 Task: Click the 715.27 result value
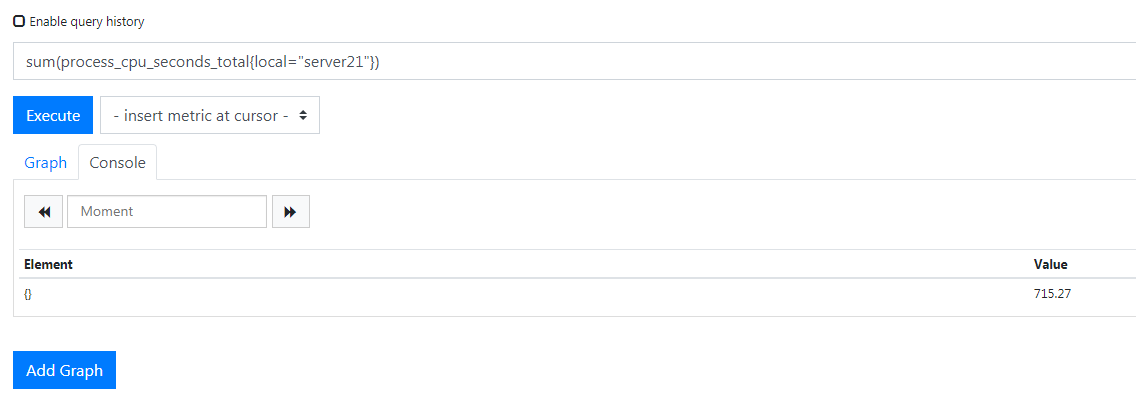coord(1052,296)
